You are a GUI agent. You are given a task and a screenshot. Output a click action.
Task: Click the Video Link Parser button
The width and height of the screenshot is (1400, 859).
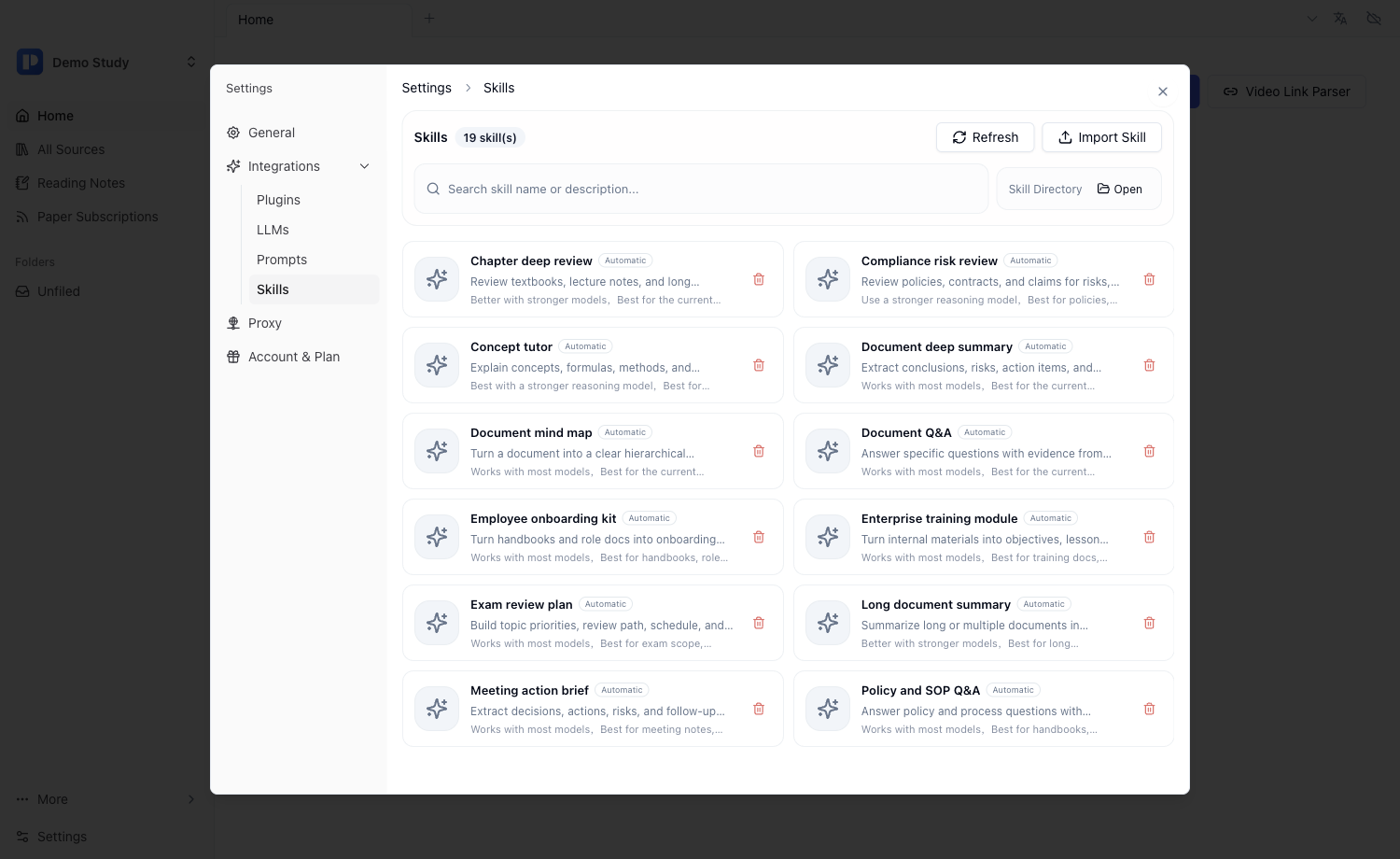click(1287, 92)
